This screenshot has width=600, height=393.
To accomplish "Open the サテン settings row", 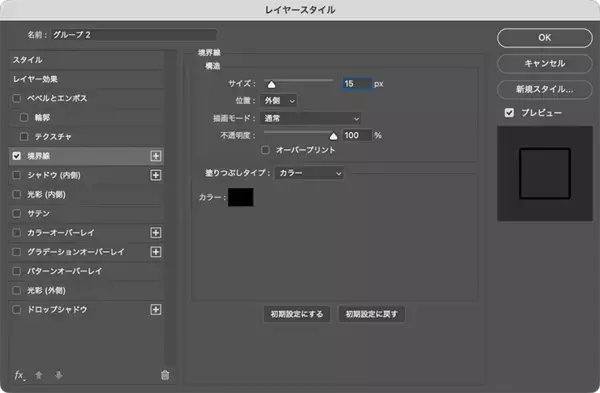I will point(86,214).
